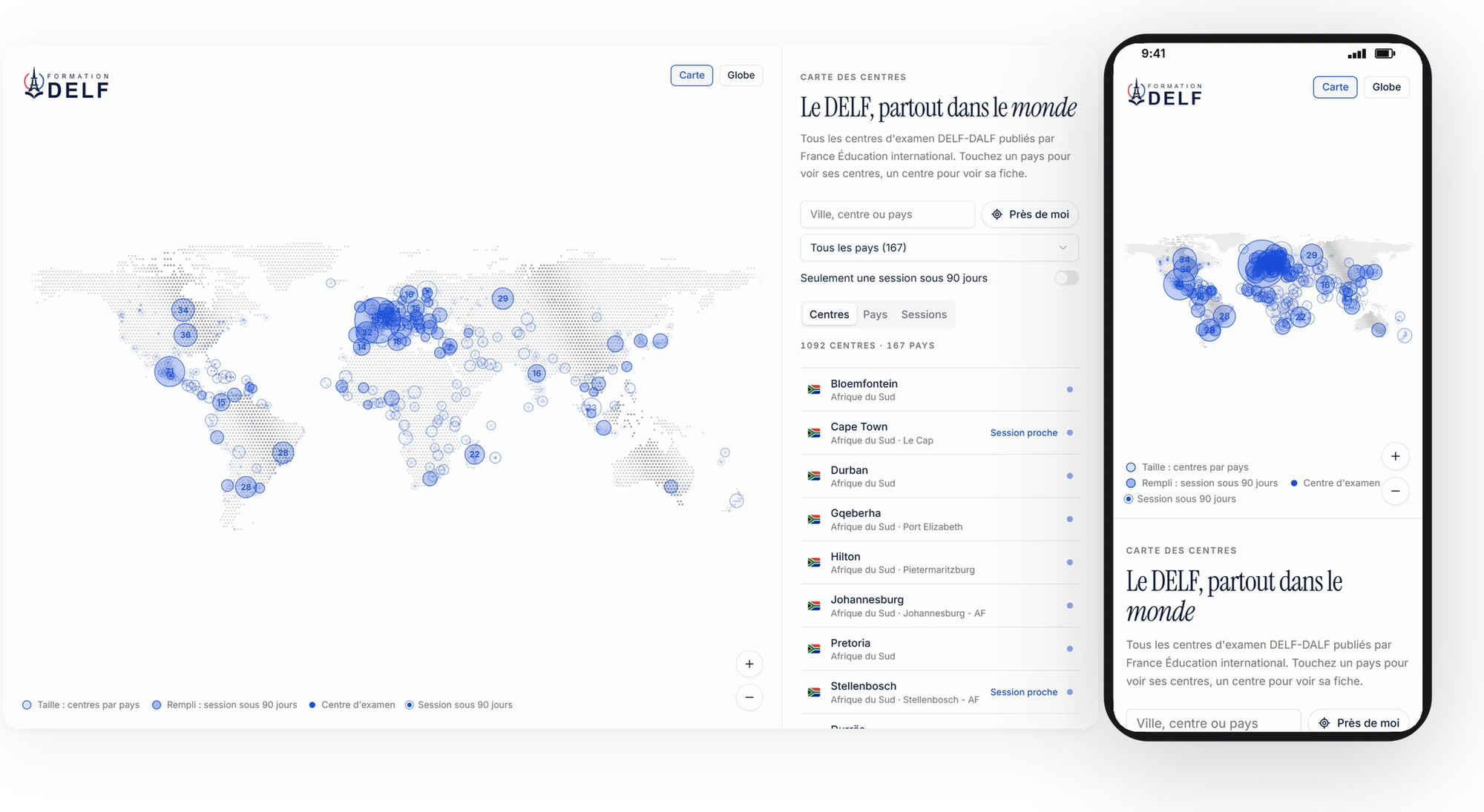1484x812 pixels.
Task: Select the cluster labeled 28 in Brazil
Action: (283, 452)
